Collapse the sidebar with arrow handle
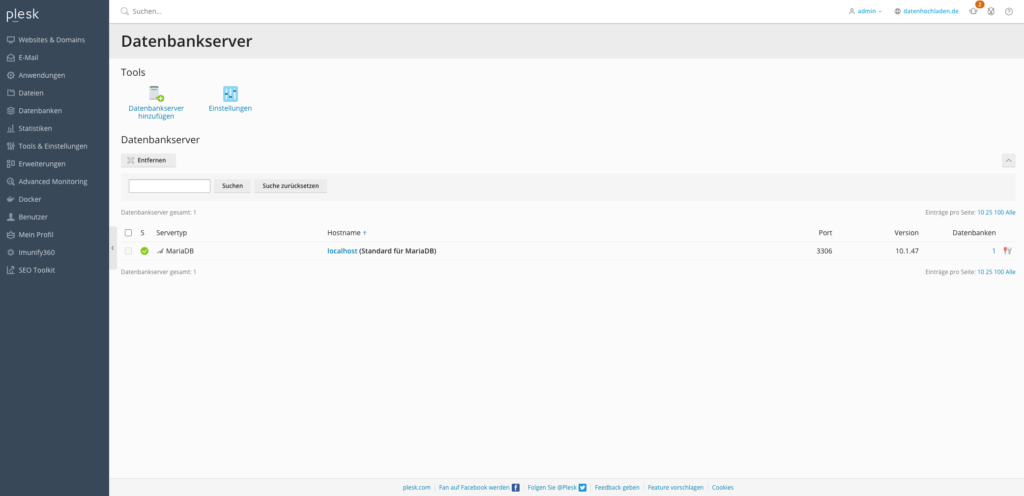Screen dimensions: 1024x496 (112, 248)
